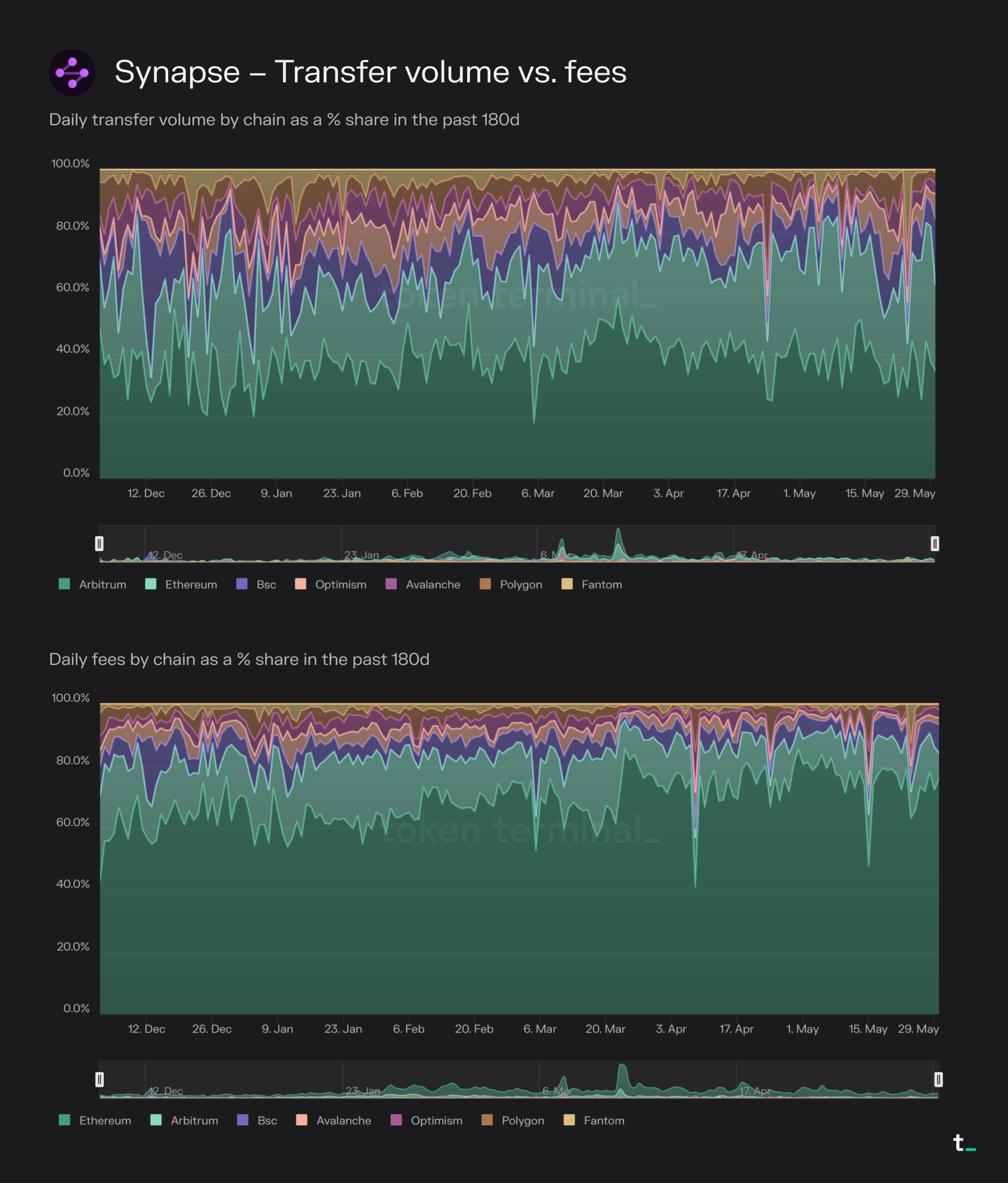Click left range handle of volume navigator

tap(99, 544)
